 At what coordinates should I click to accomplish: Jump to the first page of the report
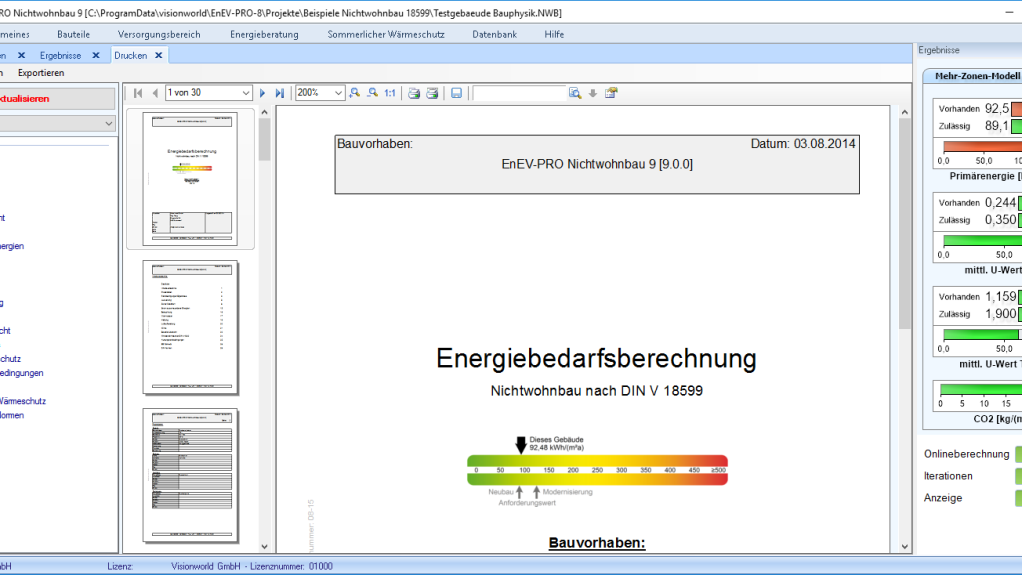point(138,93)
